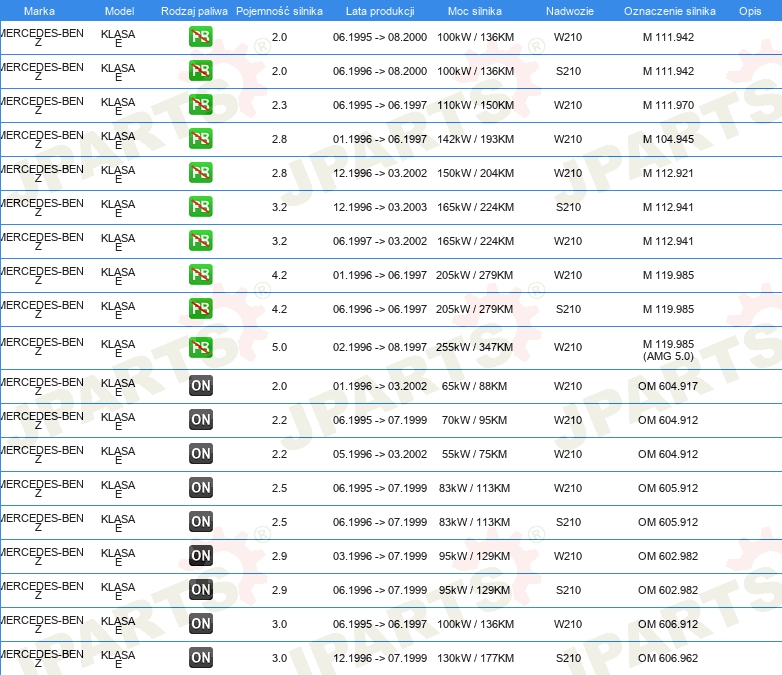782x675 pixels.
Task: Click the engine capacity 5.0 cell
Action: (279, 347)
